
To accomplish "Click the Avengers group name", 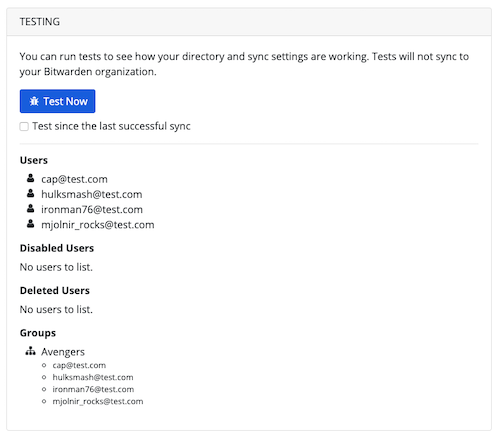I will (63, 352).
